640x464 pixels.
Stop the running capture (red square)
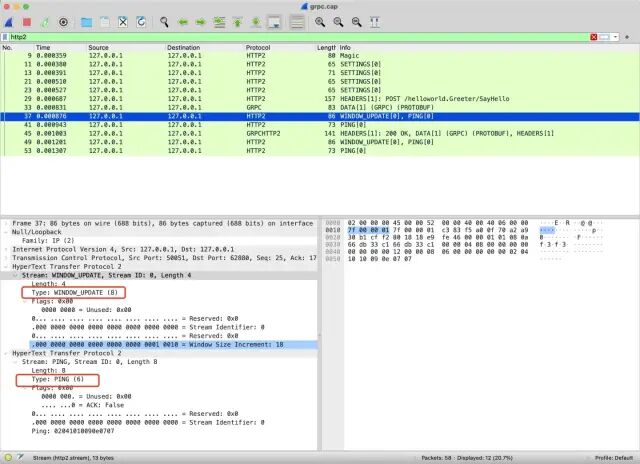[27, 22]
